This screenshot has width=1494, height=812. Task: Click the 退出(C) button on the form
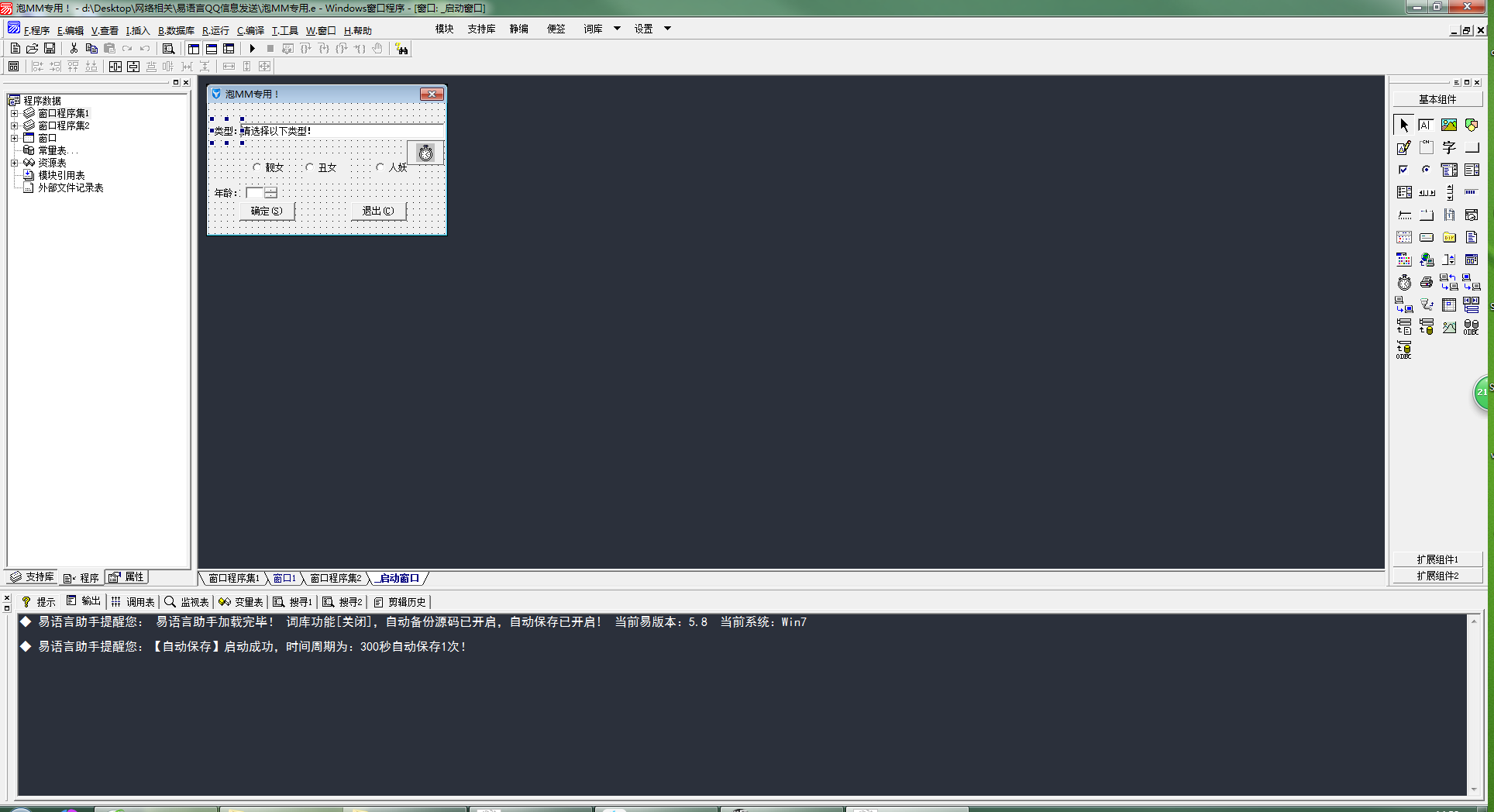pos(378,211)
